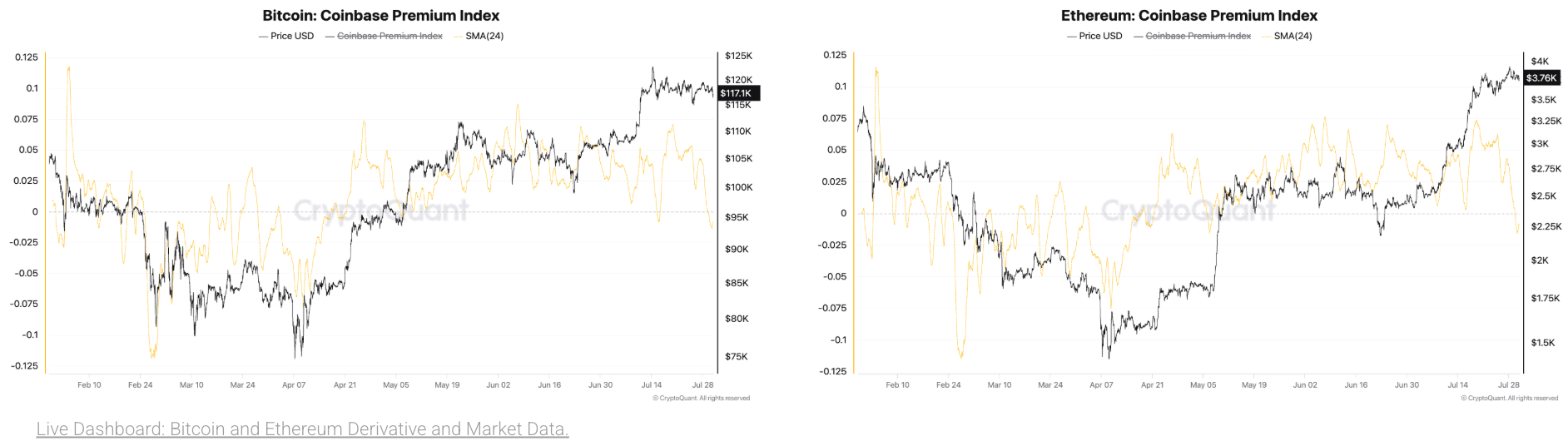1568x446 pixels.
Task: Open the Live Dashboard derivative data link
Action: [302, 429]
